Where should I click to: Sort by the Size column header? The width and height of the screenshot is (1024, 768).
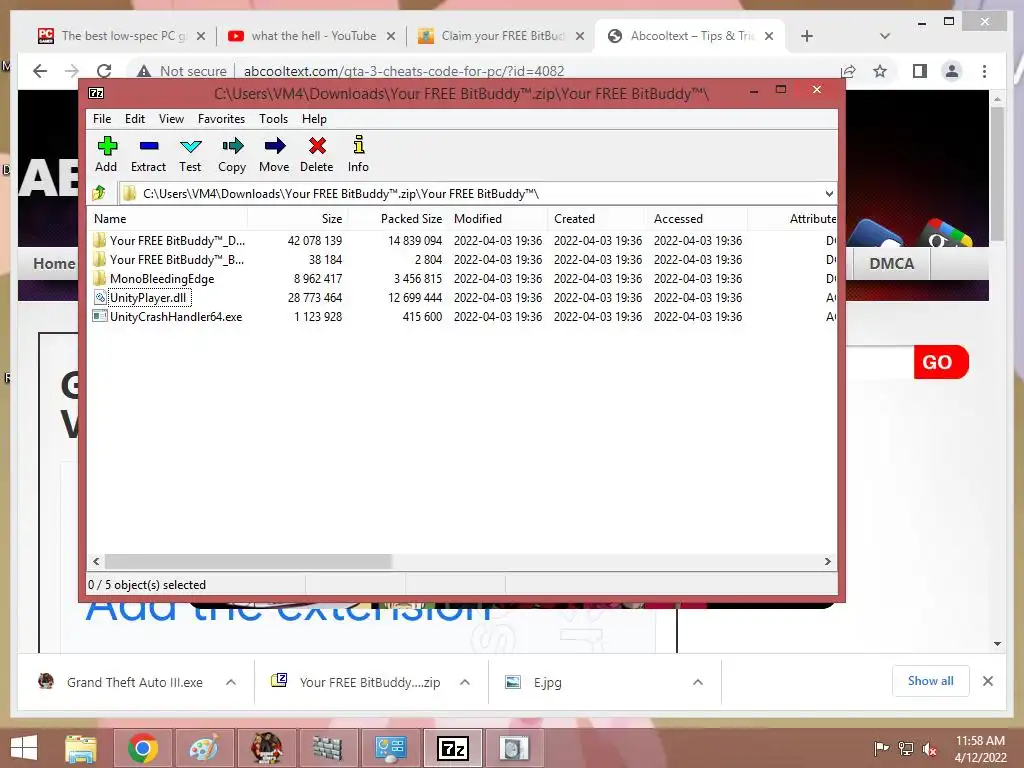[x=297, y=219]
